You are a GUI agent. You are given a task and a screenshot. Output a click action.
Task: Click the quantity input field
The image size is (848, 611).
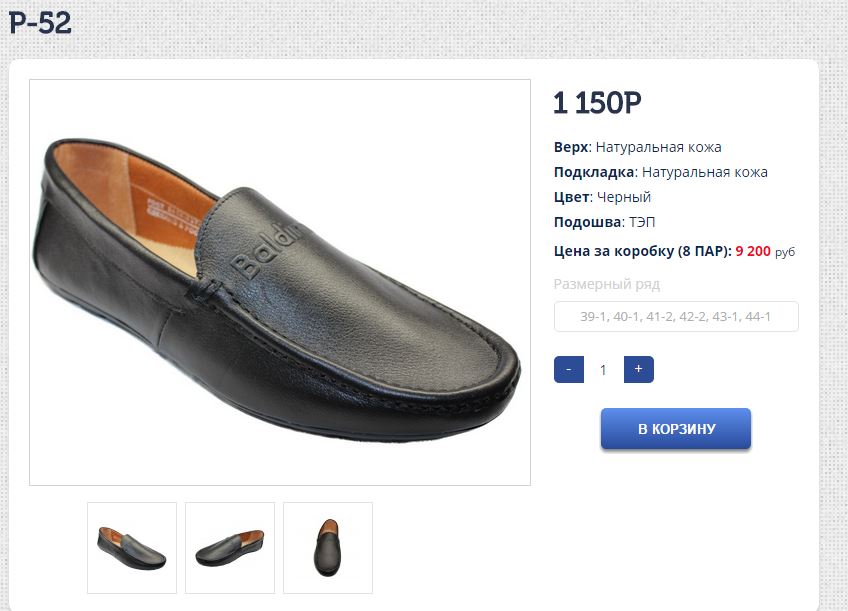[603, 370]
